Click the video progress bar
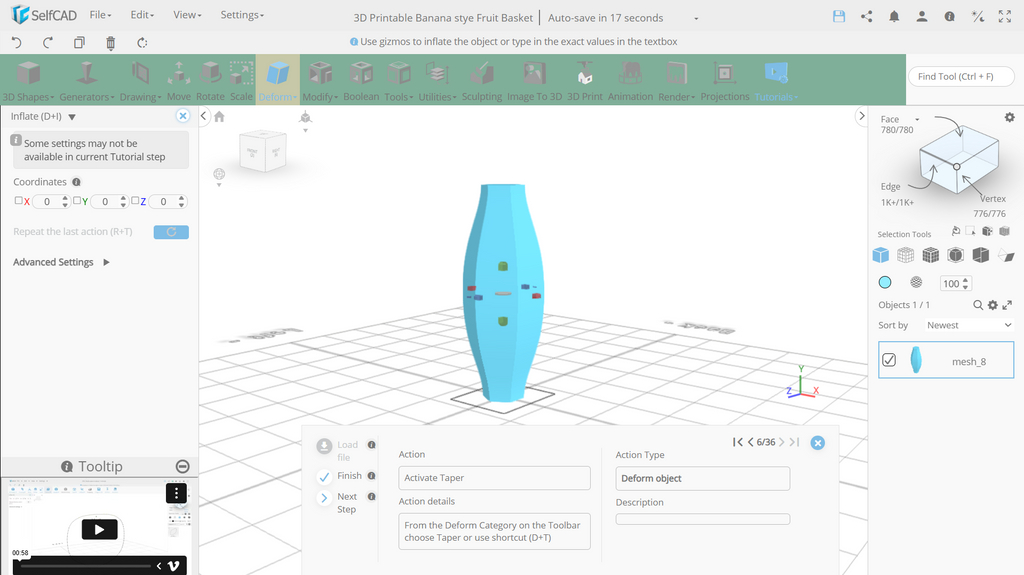Image resolution: width=1024 pixels, height=575 pixels. point(86,566)
